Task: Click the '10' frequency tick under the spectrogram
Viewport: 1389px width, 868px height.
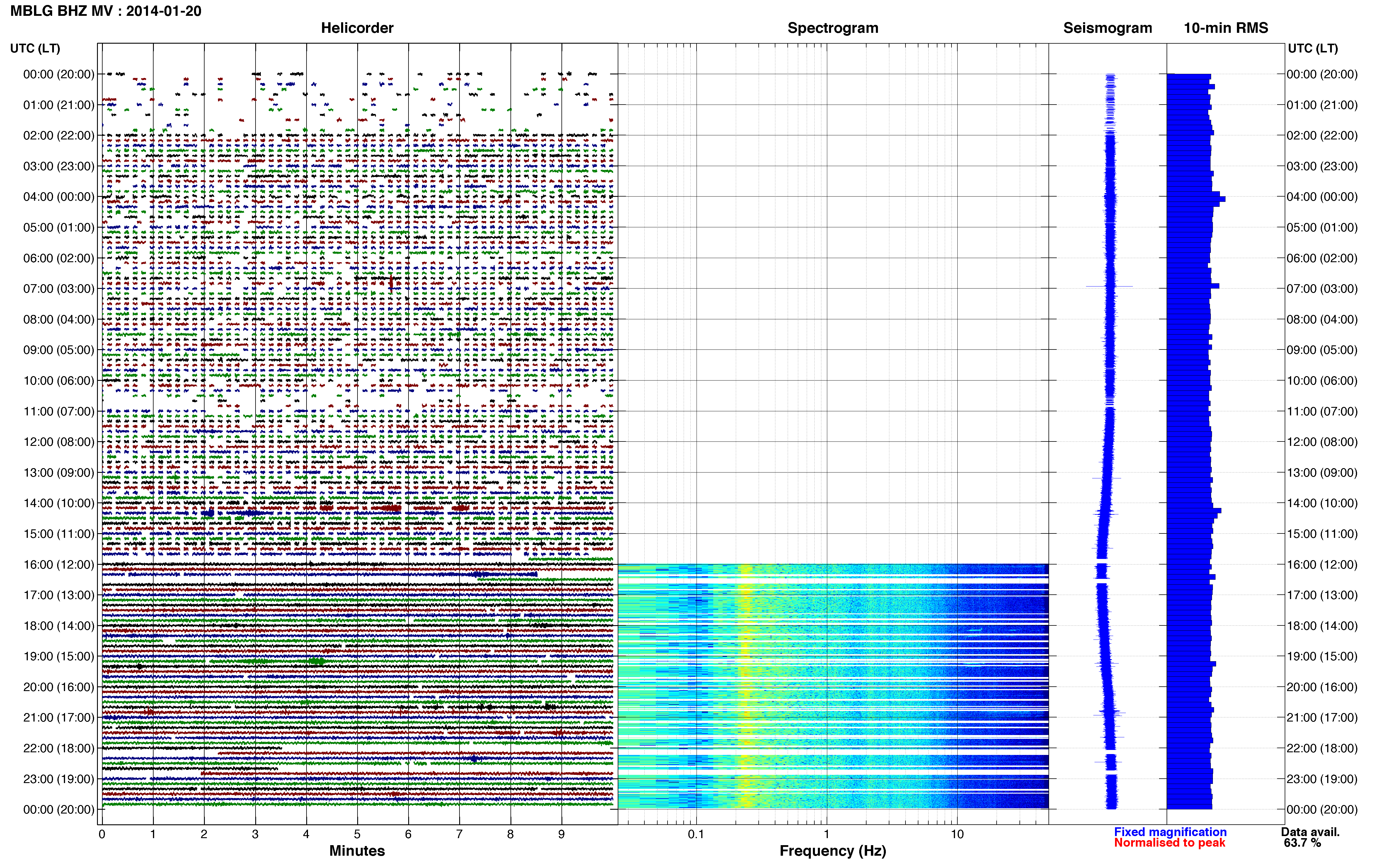Action: click(x=957, y=834)
